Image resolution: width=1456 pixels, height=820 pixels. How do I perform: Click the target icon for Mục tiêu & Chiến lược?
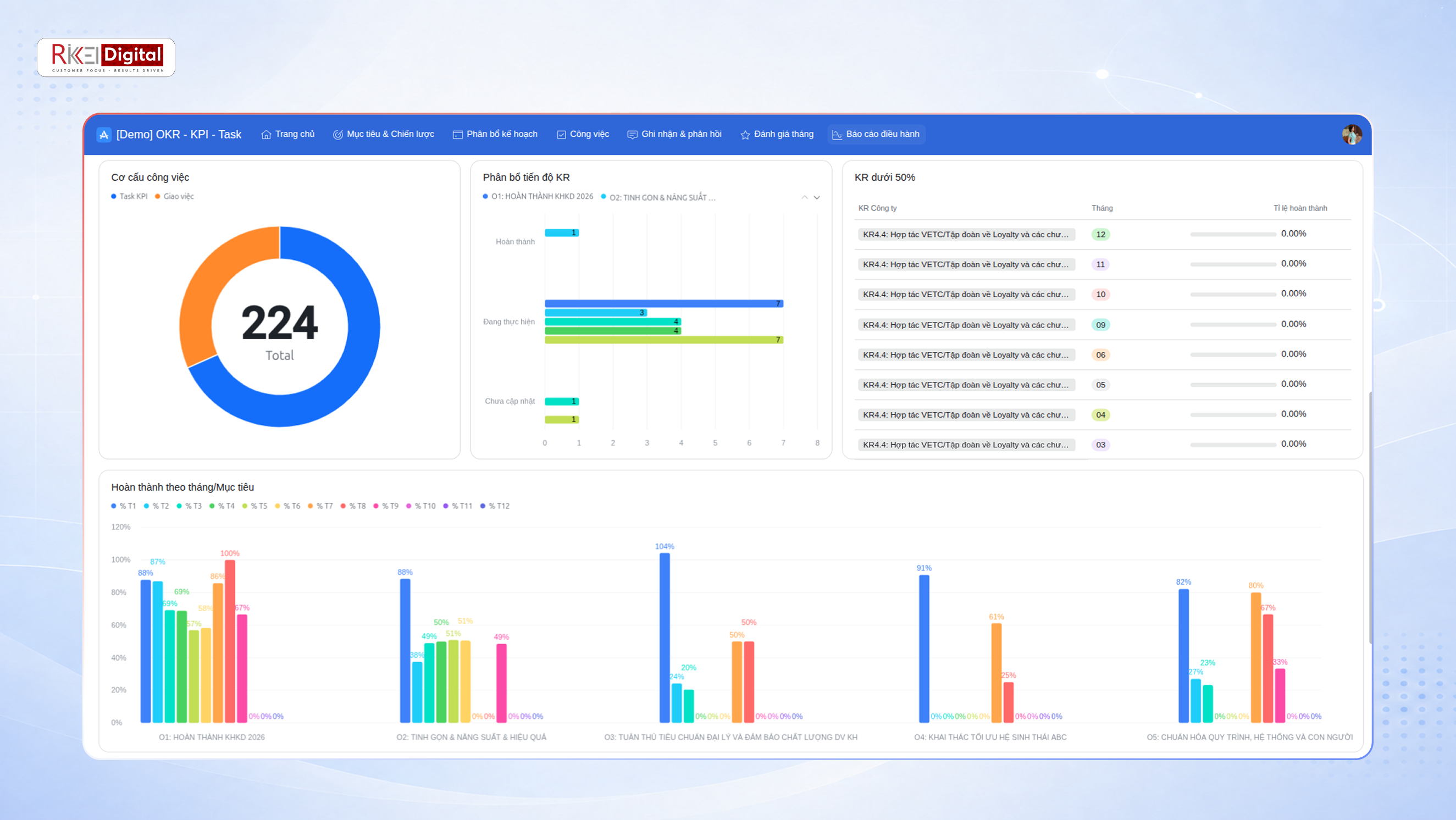coord(337,135)
